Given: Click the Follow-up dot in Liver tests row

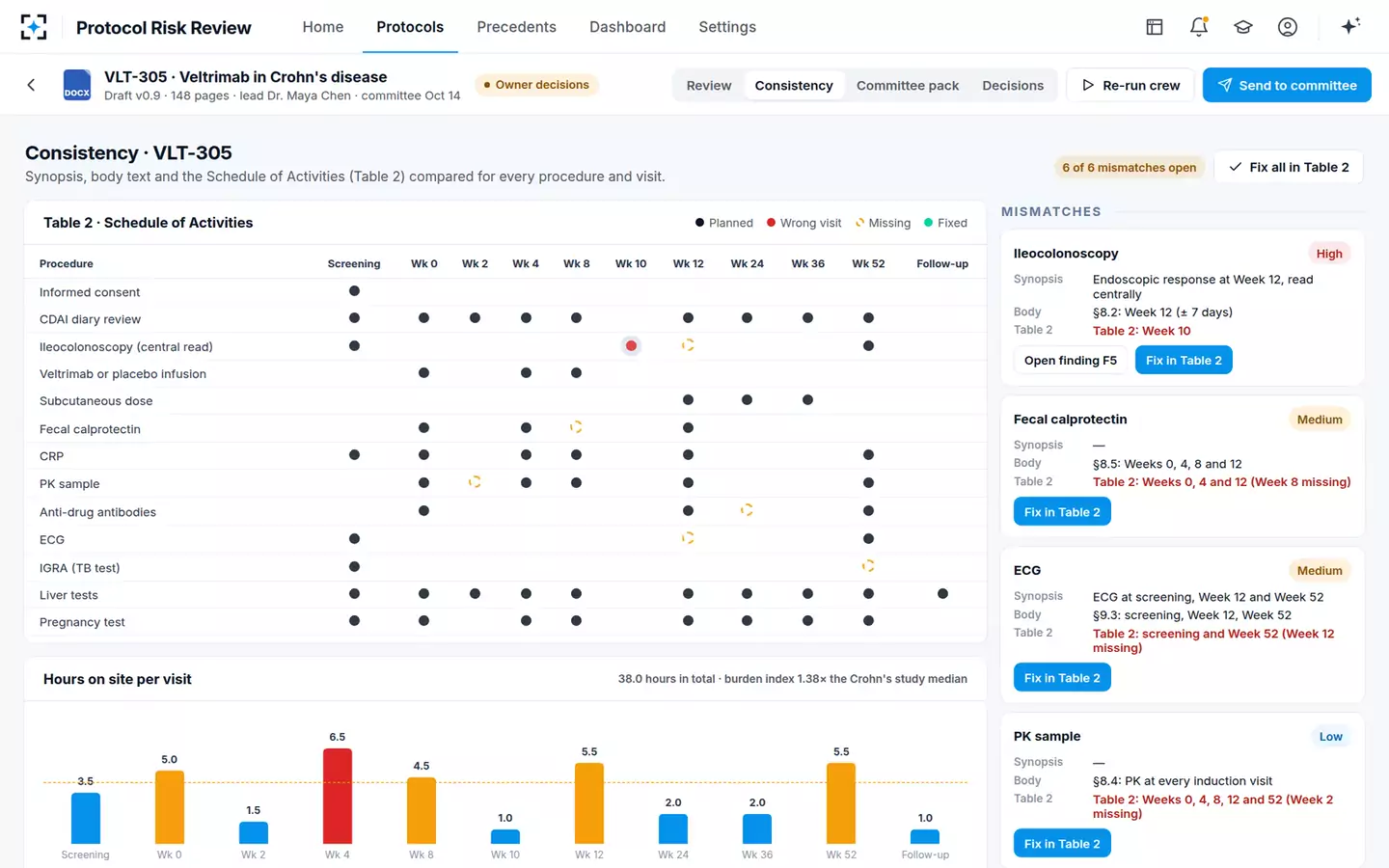Looking at the screenshot, I should [942, 594].
